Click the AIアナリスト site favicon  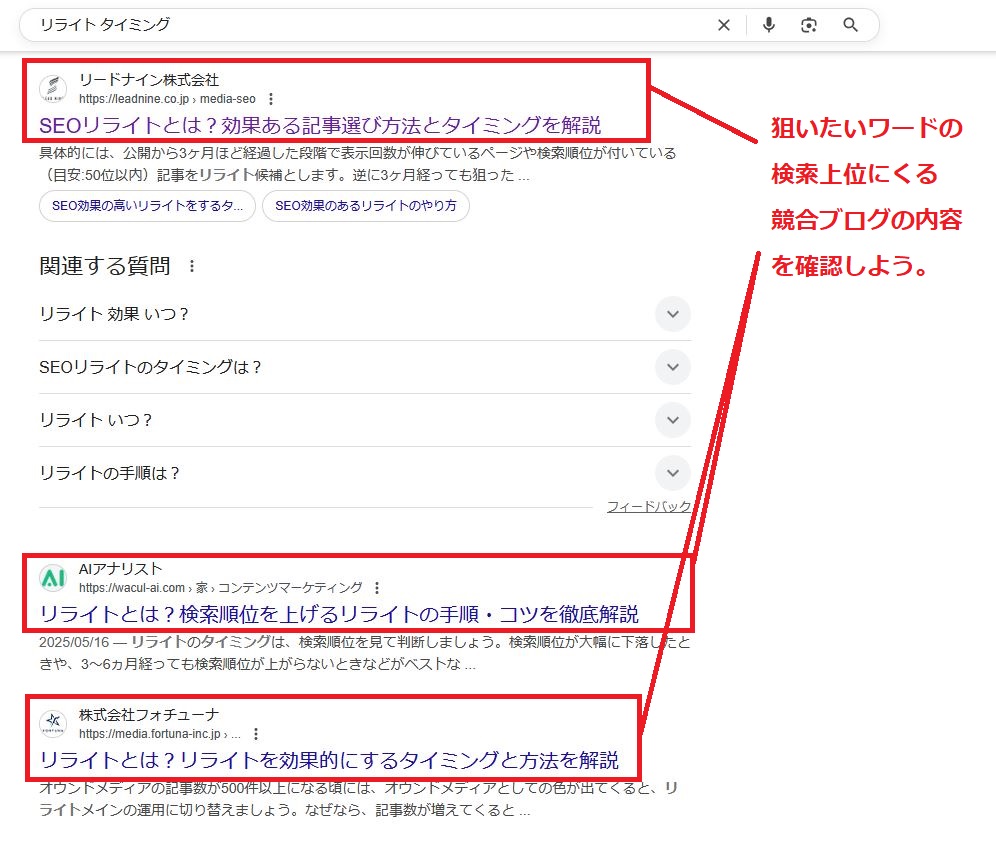(x=53, y=578)
